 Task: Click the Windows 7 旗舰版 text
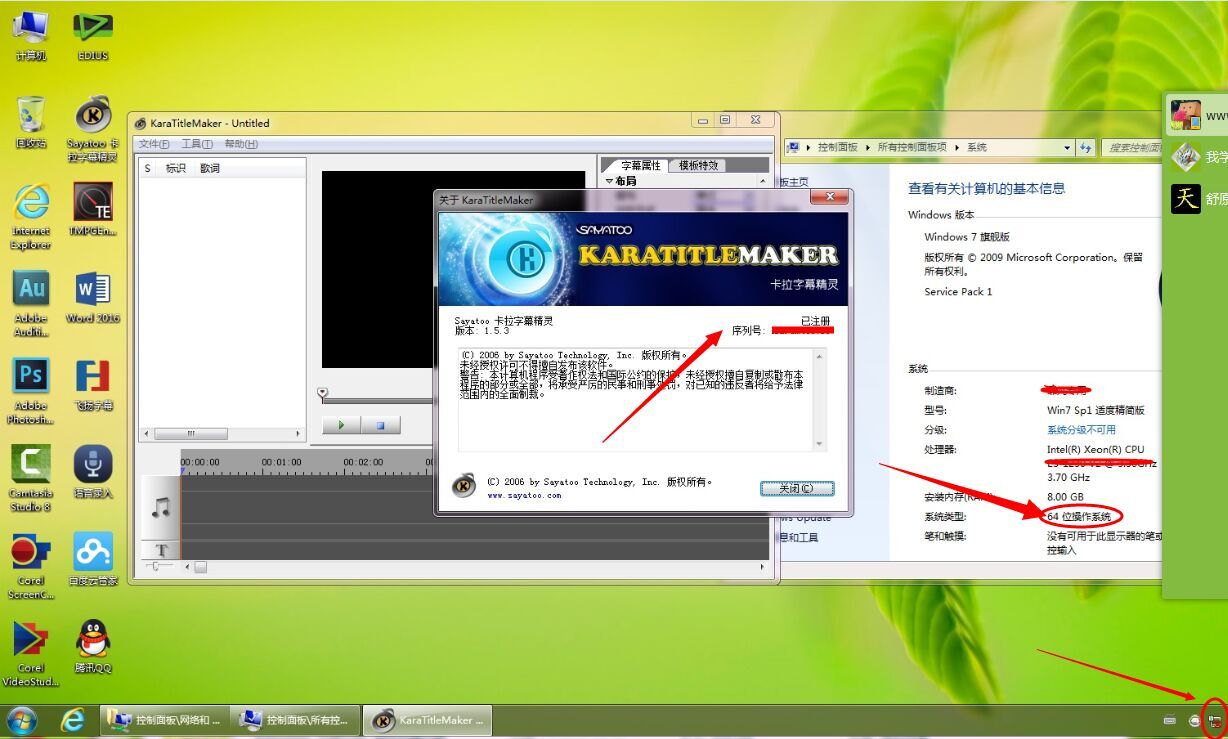point(967,237)
